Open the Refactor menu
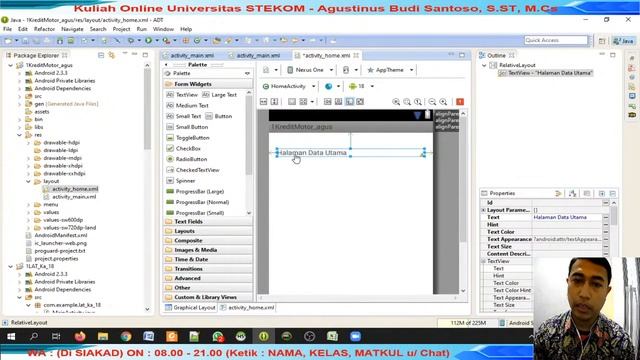Screen dimensions: 640x360 [44, 29]
